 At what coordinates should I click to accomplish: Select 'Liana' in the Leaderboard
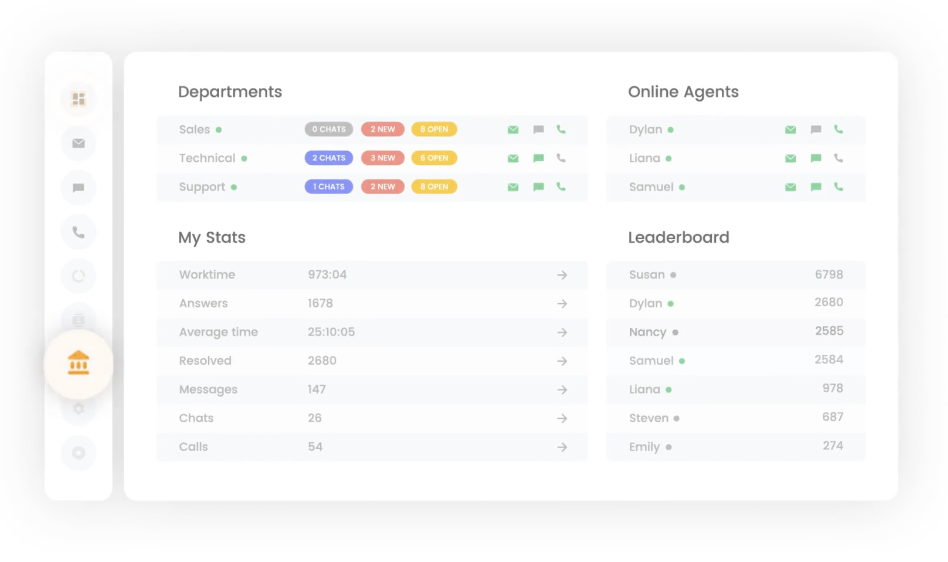tap(644, 390)
